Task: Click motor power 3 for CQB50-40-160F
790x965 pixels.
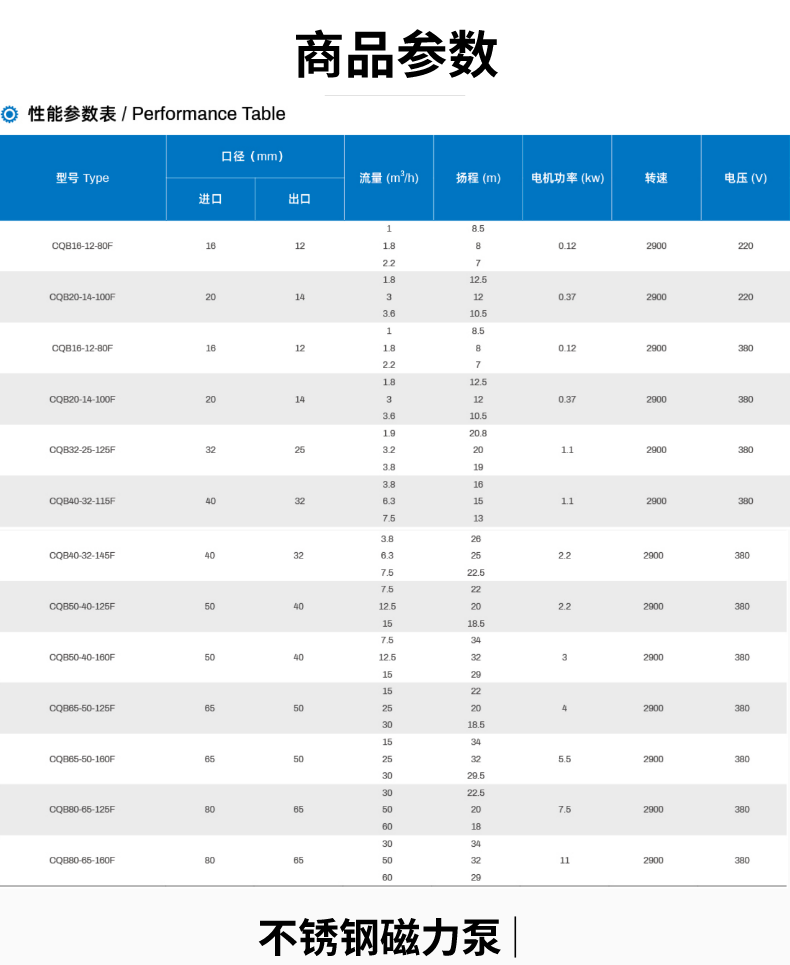Action: click(564, 657)
